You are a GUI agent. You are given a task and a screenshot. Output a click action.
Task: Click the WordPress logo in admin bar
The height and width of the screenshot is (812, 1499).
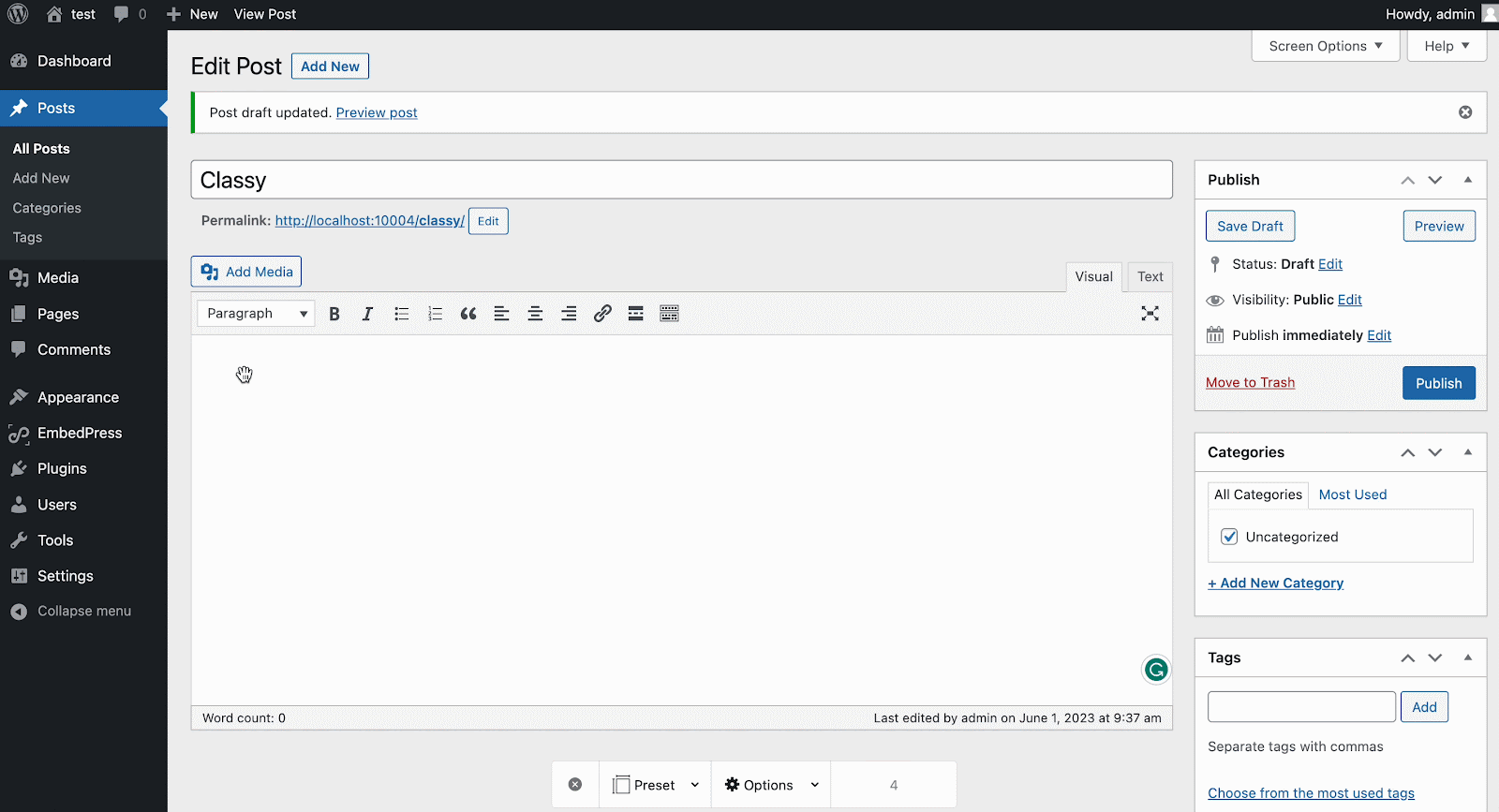pos(18,14)
